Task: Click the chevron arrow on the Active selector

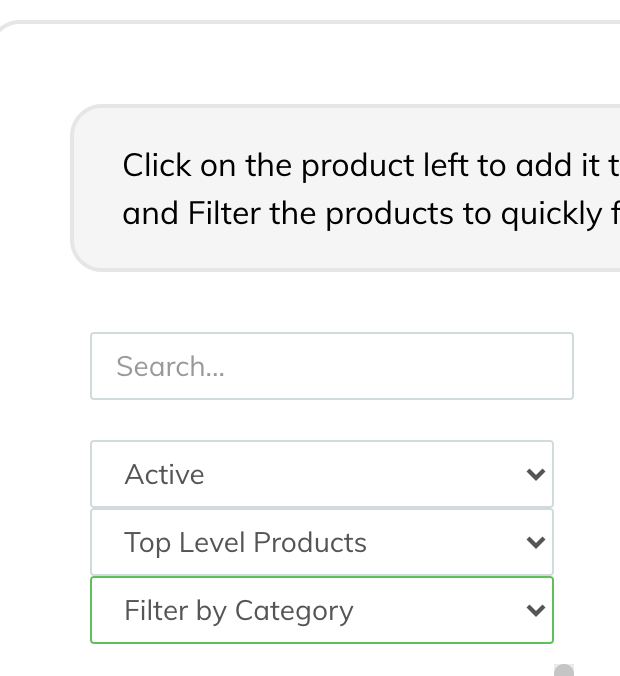Action: [536, 474]
